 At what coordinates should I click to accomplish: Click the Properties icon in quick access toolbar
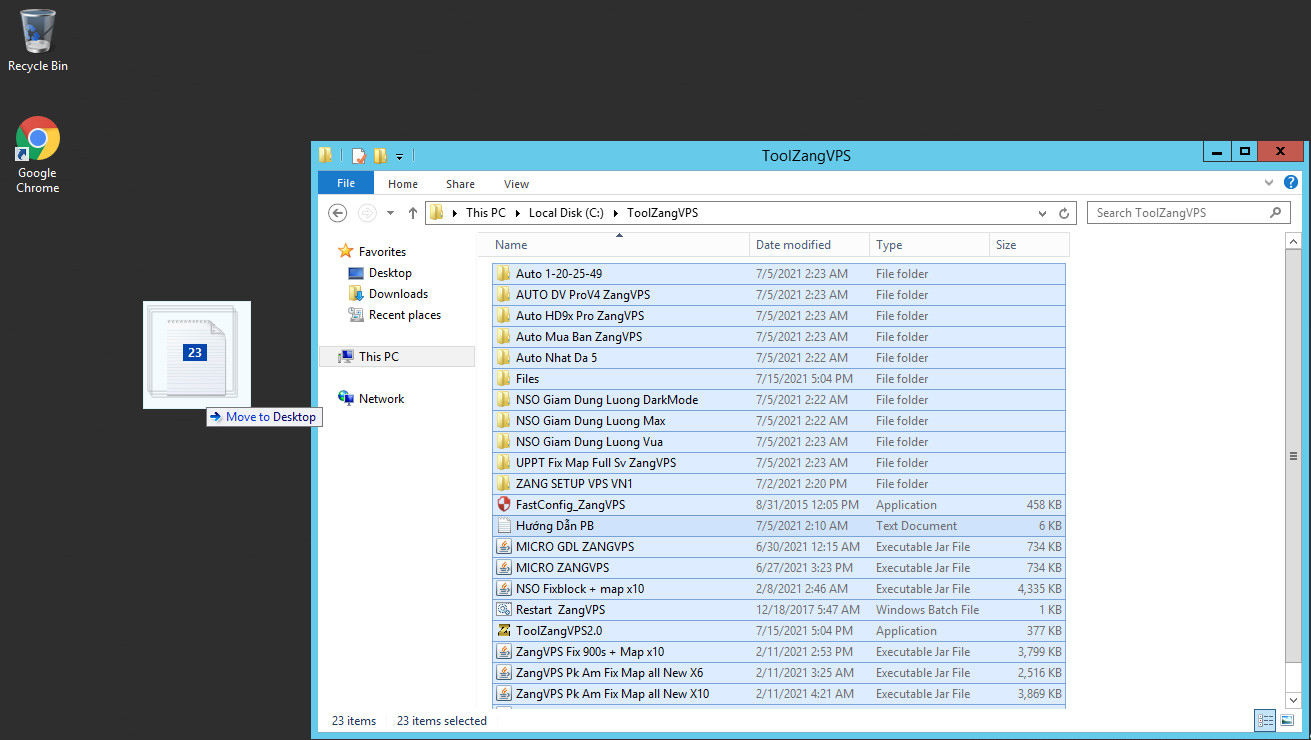pyautogui.click(x=359, y=155)
